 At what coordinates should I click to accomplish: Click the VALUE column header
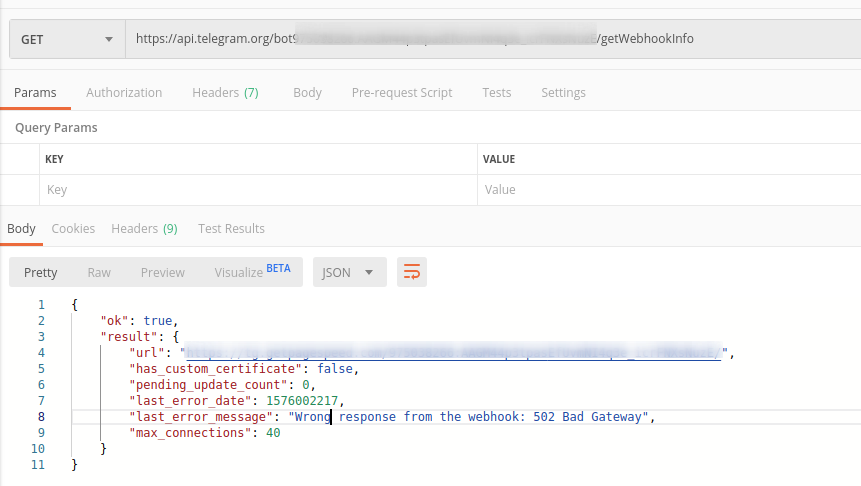(x=499, y=159)
